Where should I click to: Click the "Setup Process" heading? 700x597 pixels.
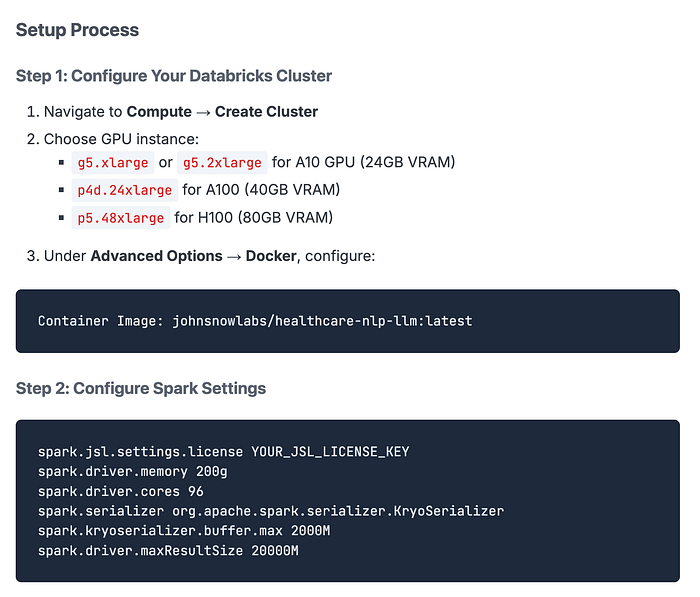(77, 30)
